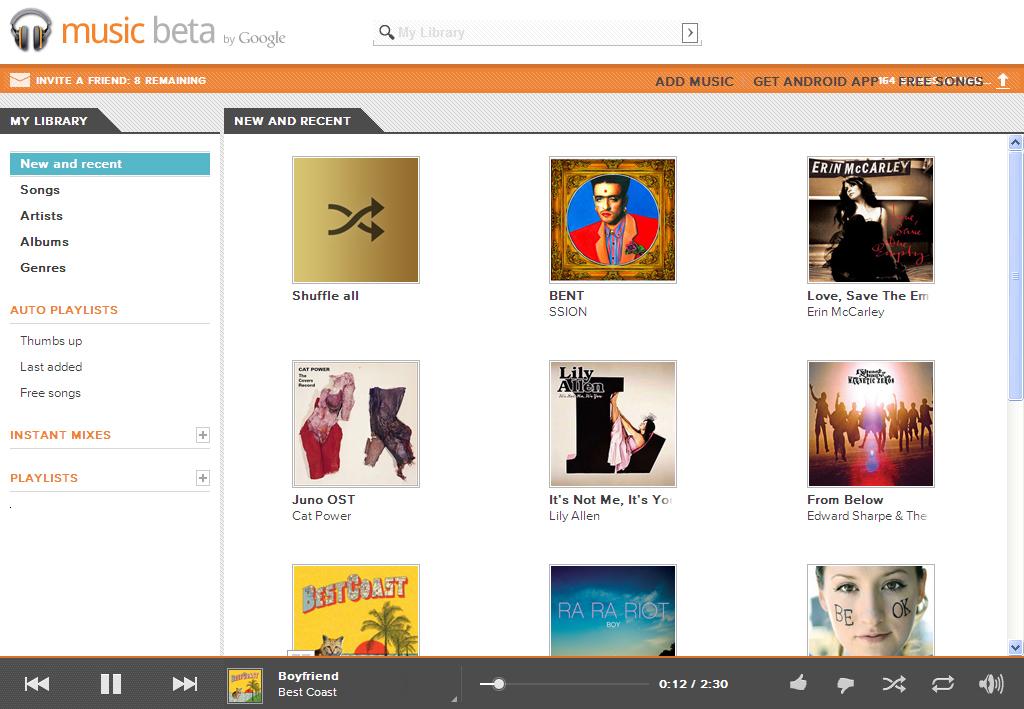Open Artists view

41,216
